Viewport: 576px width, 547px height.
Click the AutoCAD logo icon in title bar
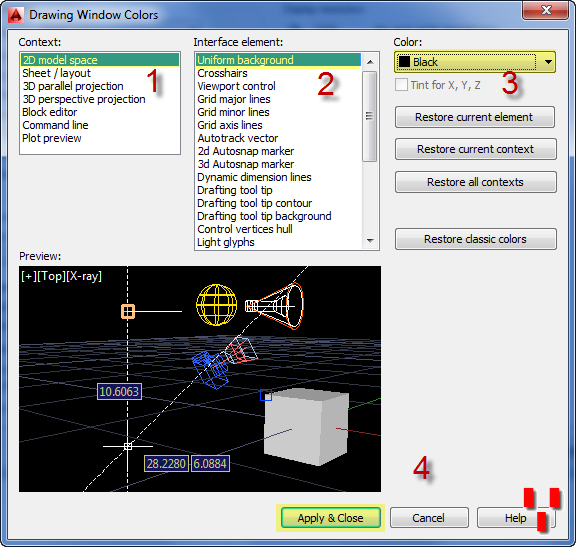(15, 15)
